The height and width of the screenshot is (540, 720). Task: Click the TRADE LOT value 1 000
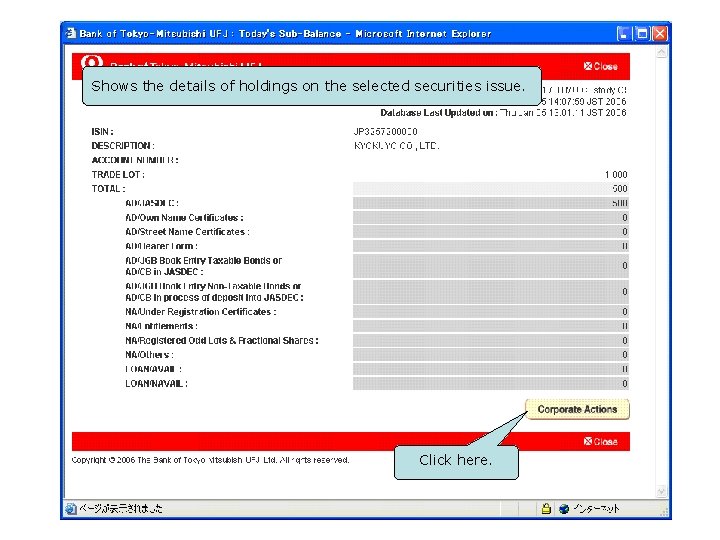(616, 174)
